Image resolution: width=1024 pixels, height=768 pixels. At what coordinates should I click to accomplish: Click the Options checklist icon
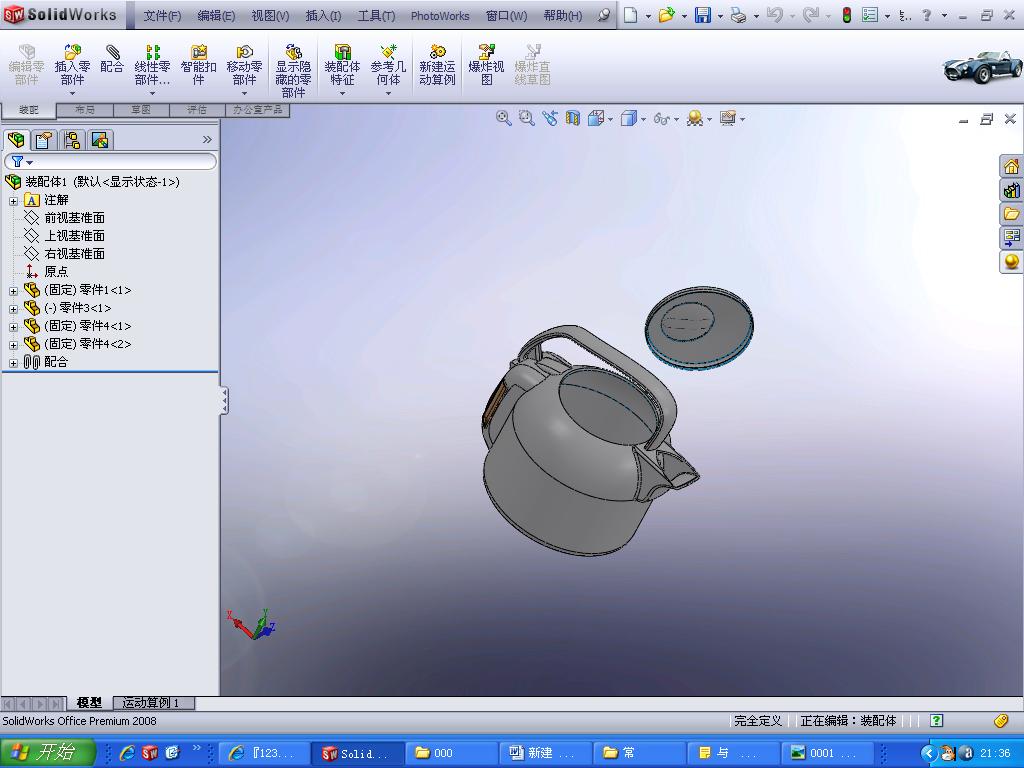(869, 15)
